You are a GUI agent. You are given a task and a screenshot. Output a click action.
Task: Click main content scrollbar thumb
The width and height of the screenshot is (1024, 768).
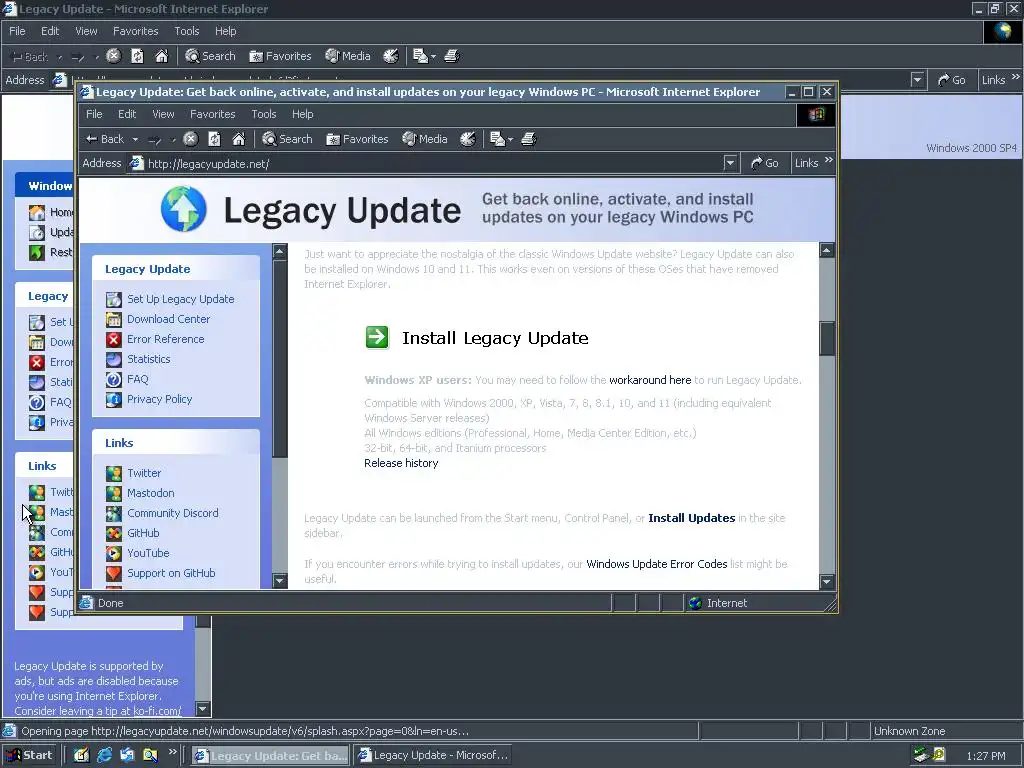click(827, 339)
